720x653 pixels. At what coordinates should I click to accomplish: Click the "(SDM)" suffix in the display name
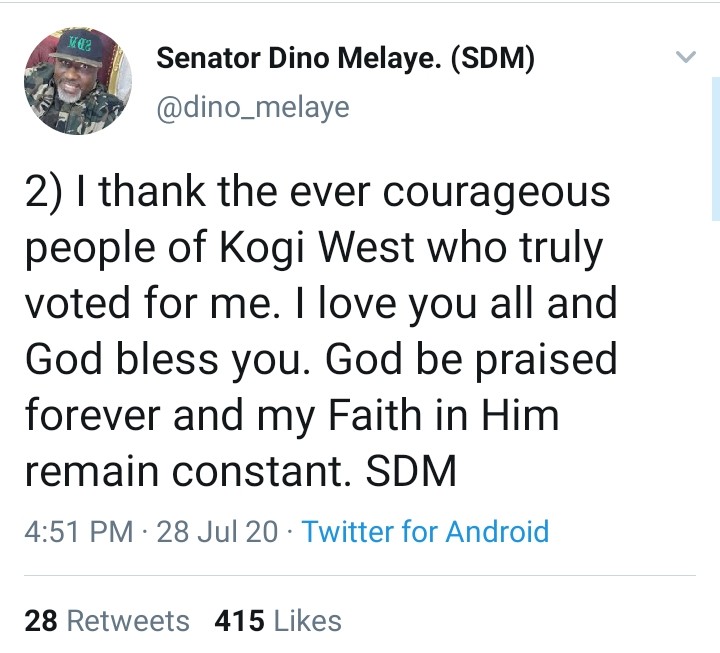pyautogui.click(x=493, y=59)
